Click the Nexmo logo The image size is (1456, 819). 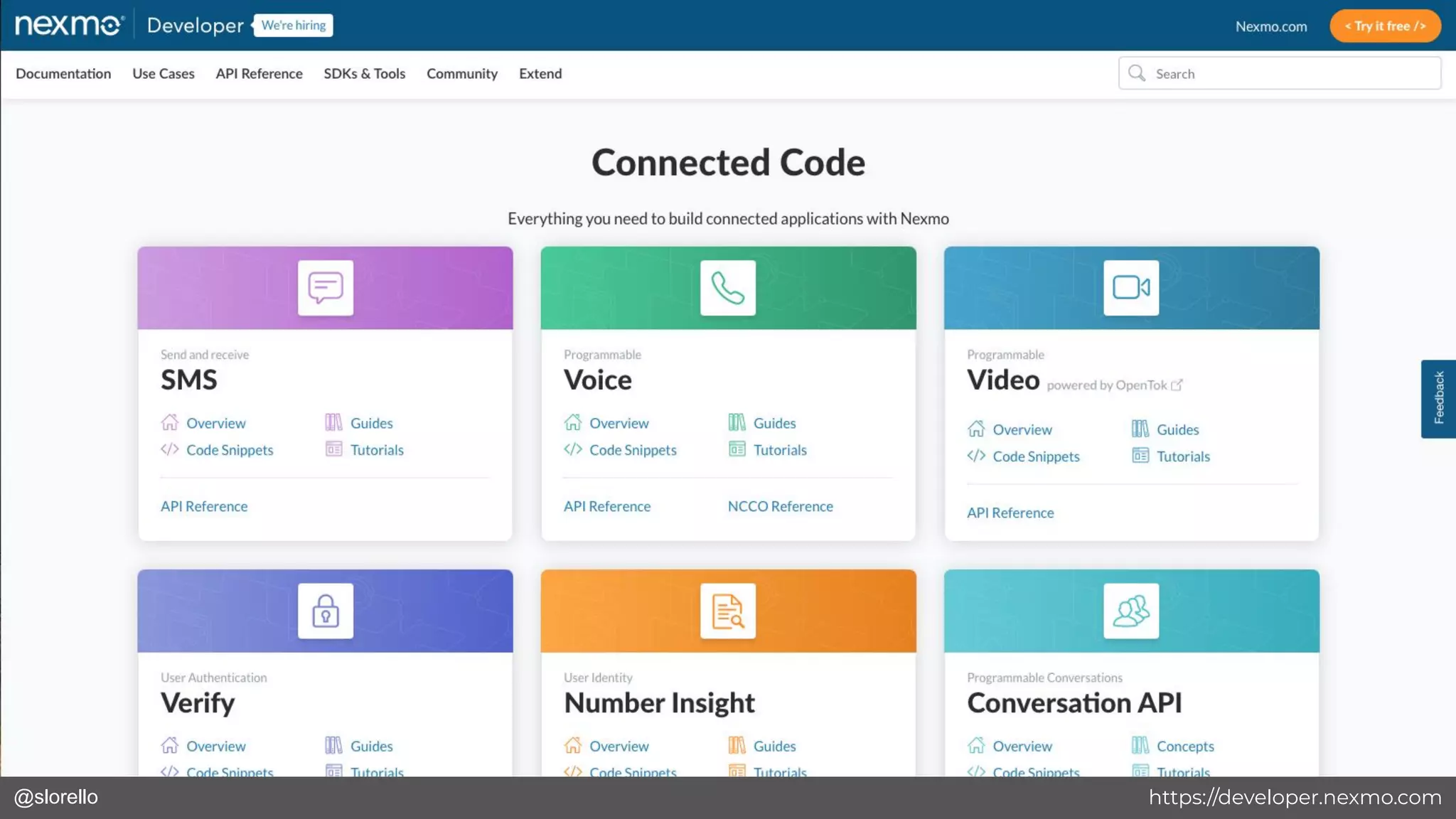70,25
